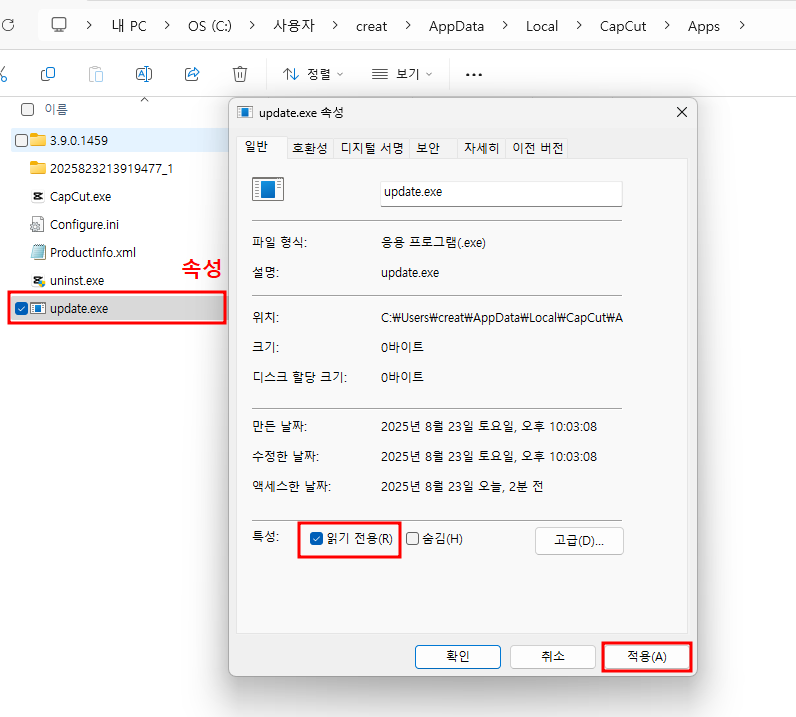796x717 pixels.
Task: Go to the CapCut breadcrumb folder
Action: point(623,25)
